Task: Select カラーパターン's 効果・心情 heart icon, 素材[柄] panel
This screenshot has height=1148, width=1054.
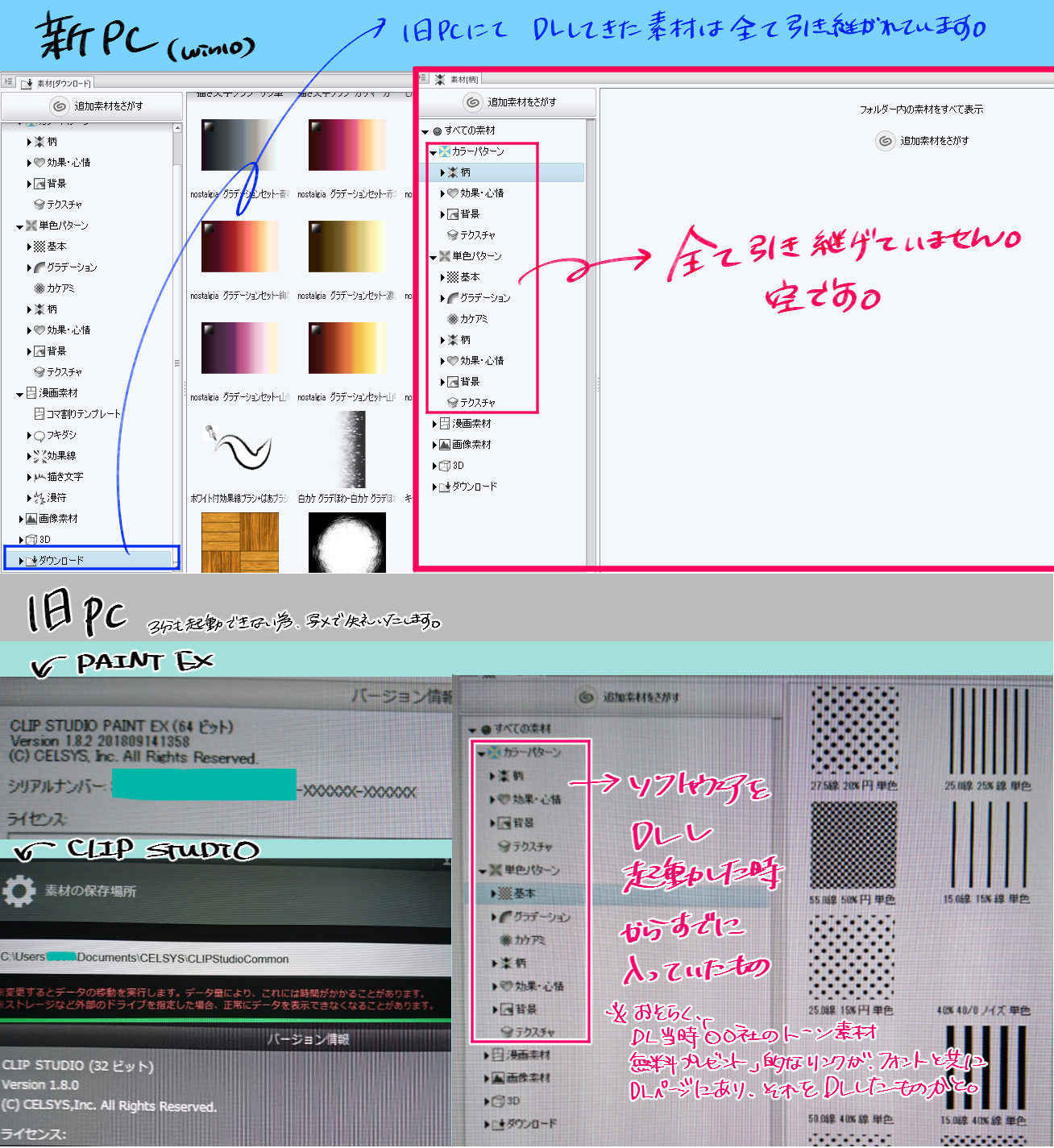Action: pyautogui.click(x=453, y=193)
